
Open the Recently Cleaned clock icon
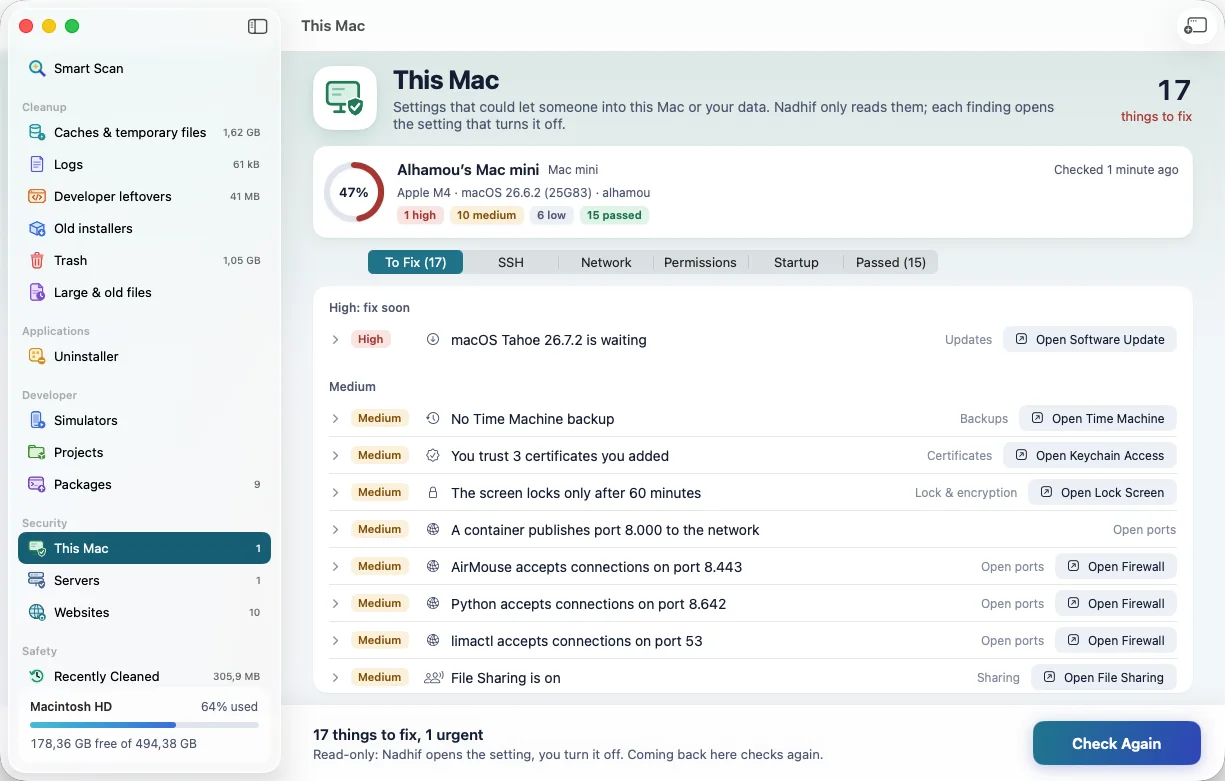pos(37,676)
